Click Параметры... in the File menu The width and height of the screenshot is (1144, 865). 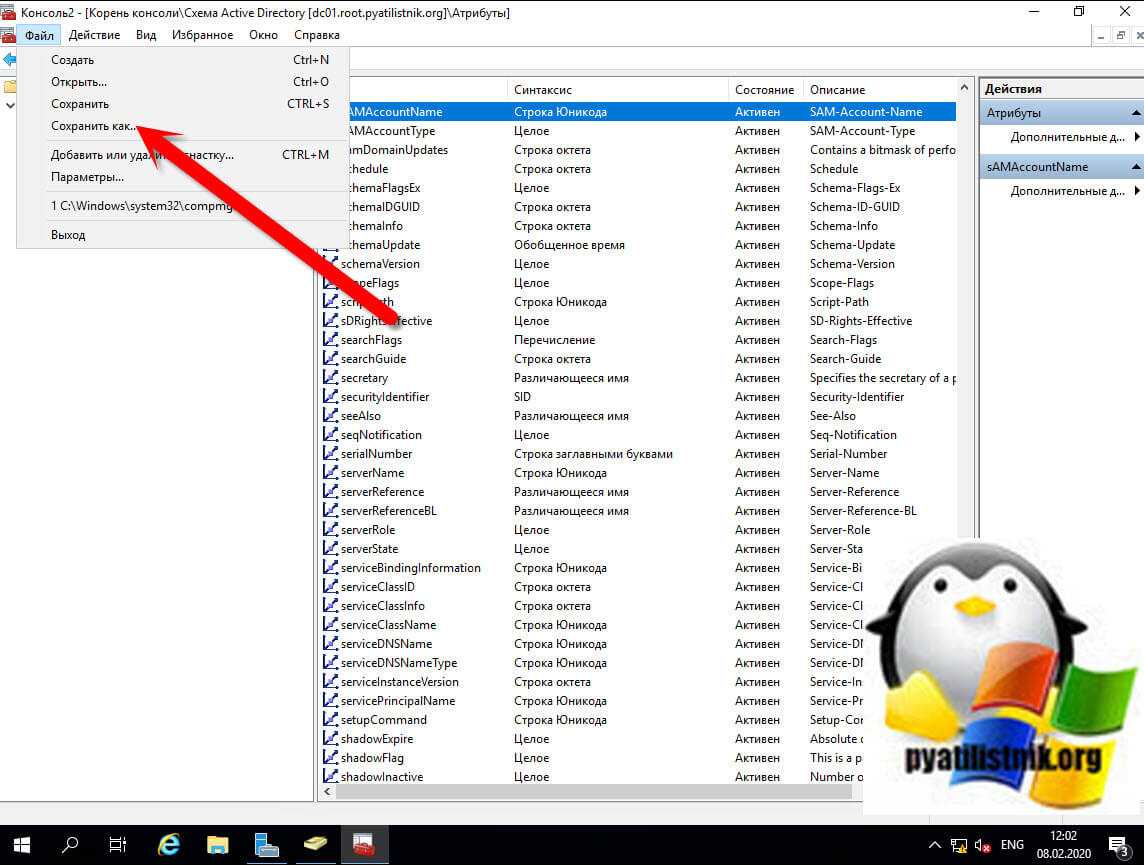(87, 177)
